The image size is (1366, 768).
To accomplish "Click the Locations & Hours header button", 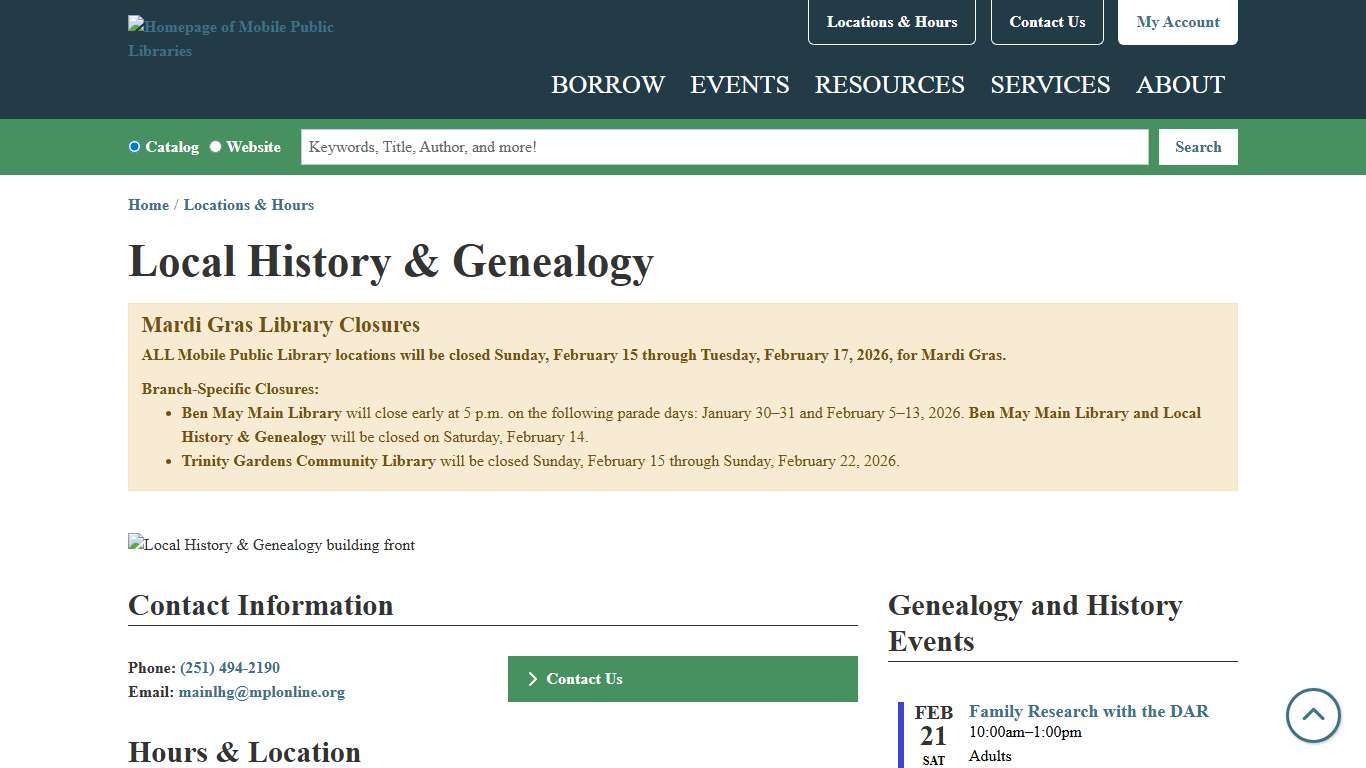I will coord(891,21).
